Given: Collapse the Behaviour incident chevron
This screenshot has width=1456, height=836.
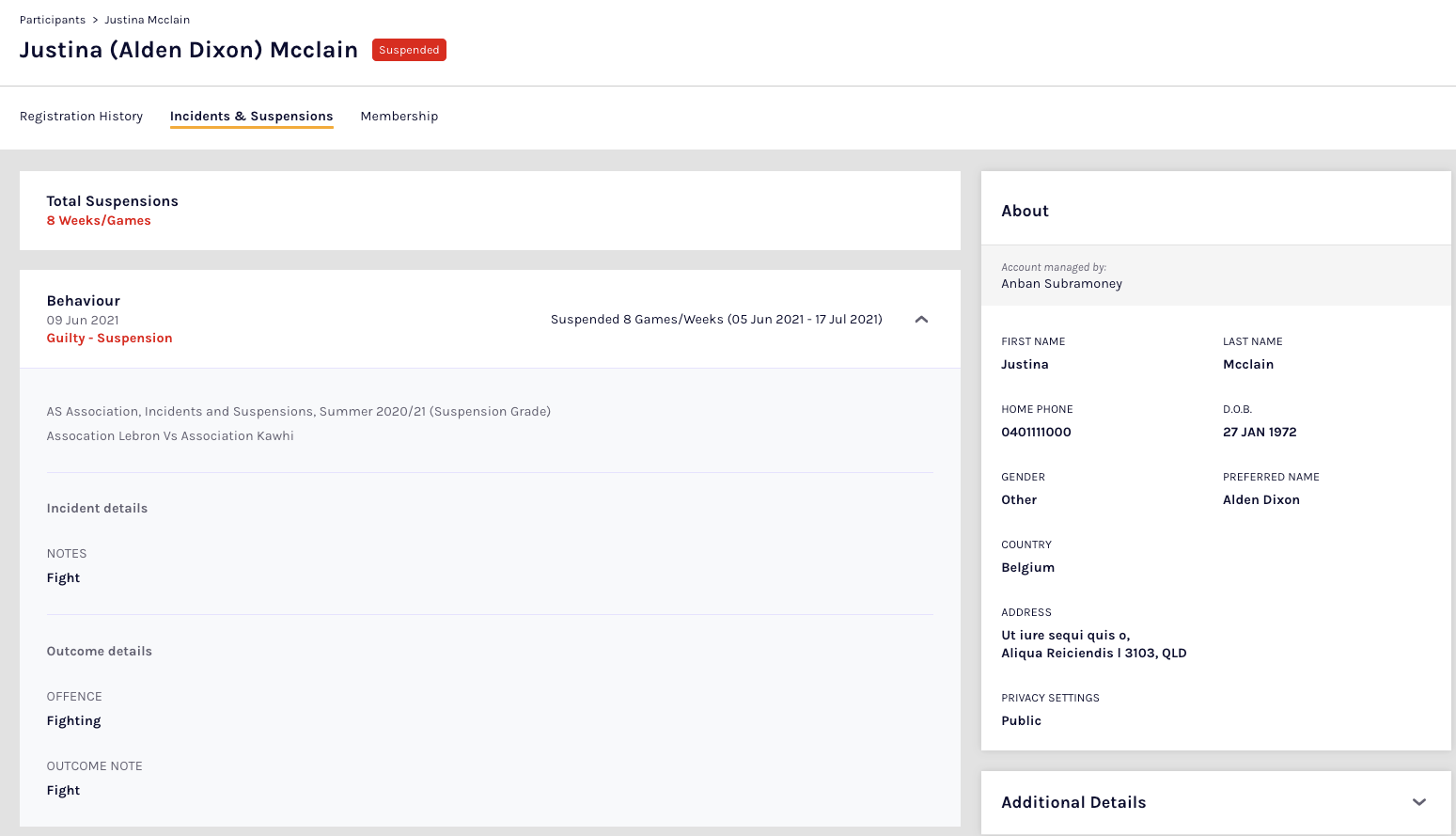Looking at the screenshot, I should click(x=921, y=320).
